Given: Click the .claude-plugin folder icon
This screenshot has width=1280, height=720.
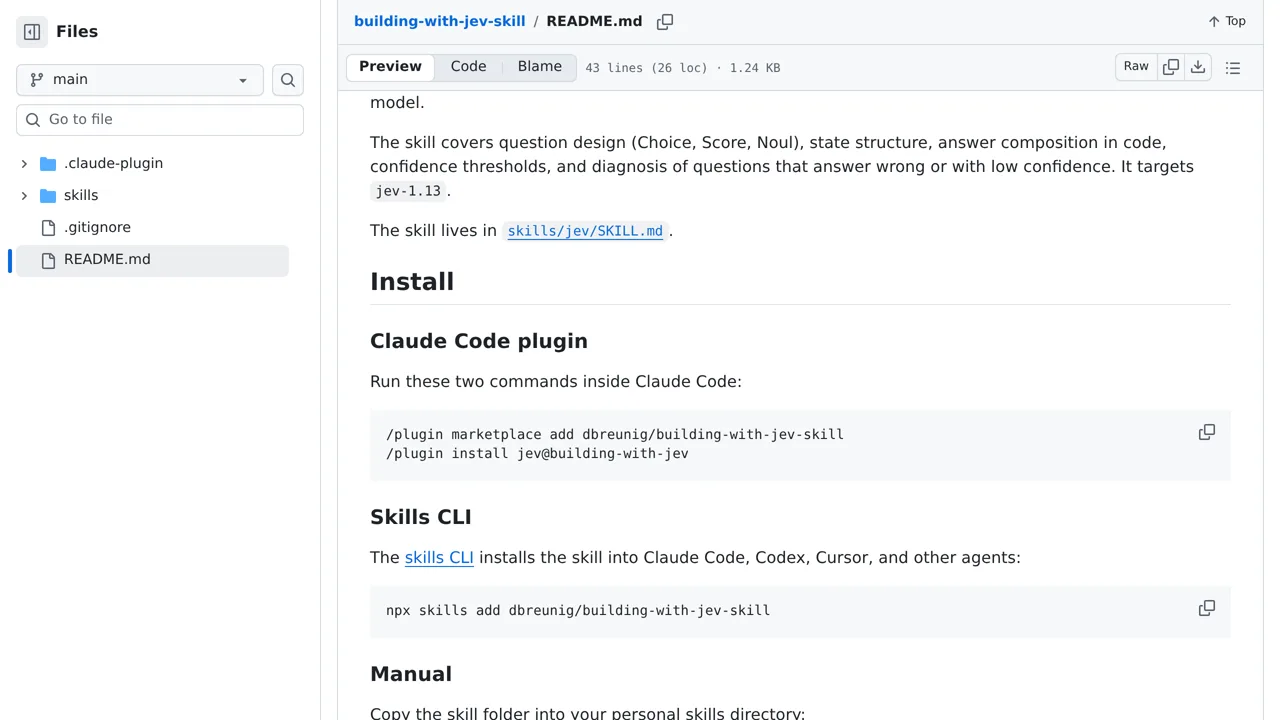Looking at the screenshot, I should point(48,163).
